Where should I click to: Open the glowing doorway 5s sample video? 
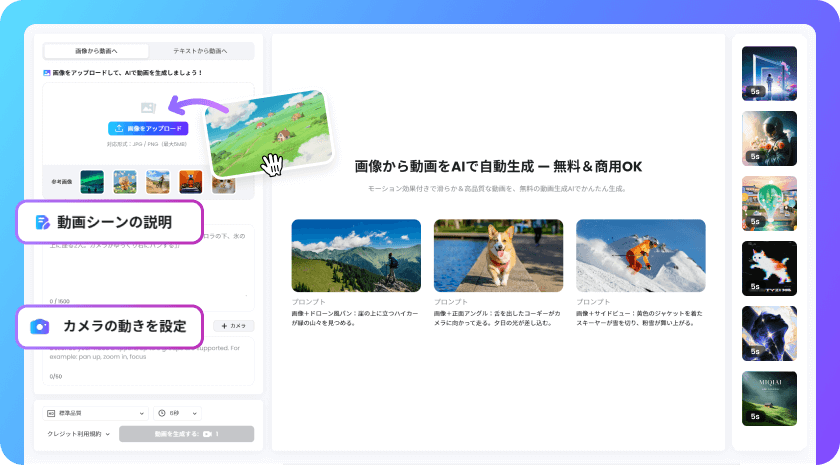tap(769, 73)
